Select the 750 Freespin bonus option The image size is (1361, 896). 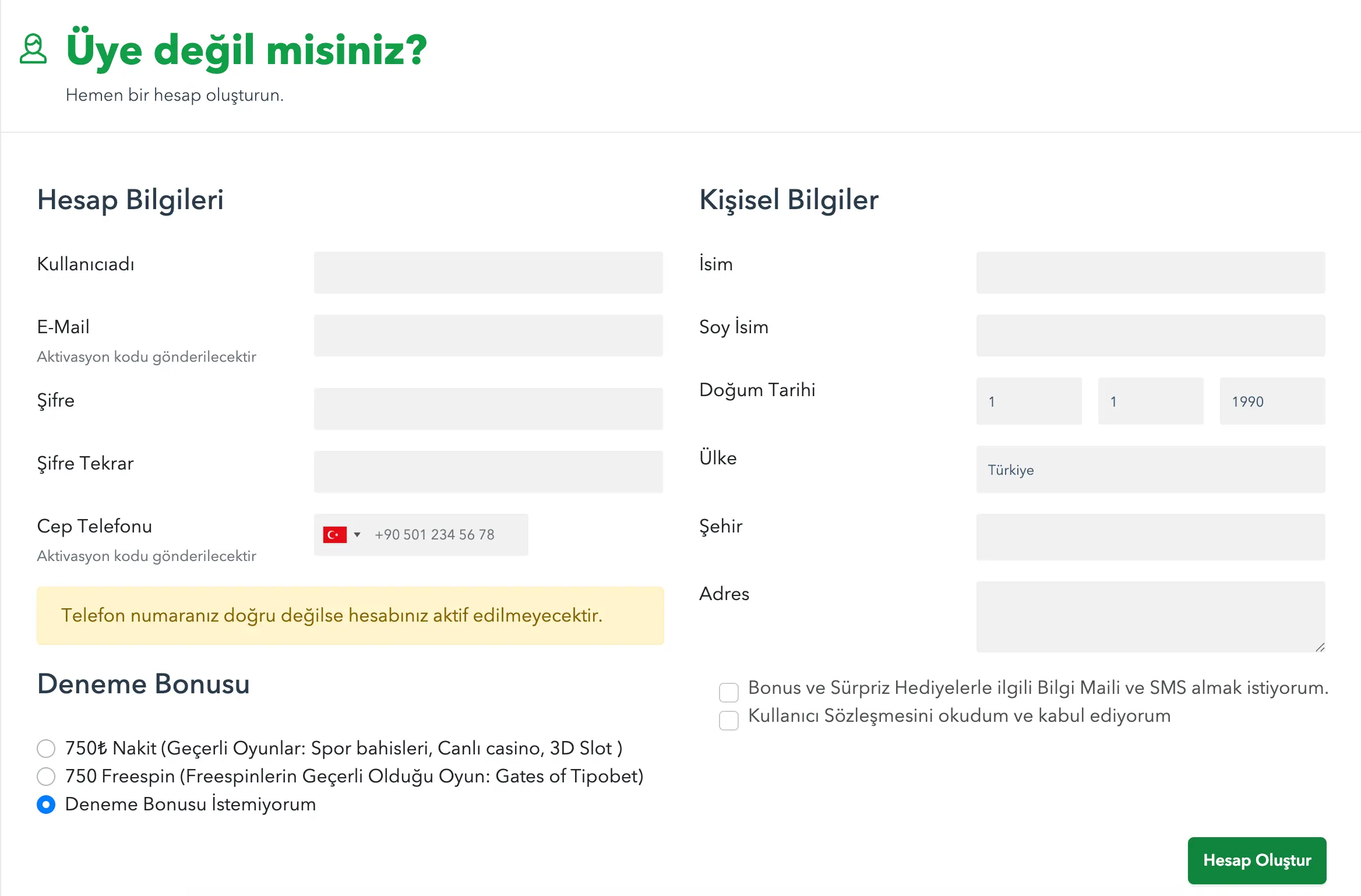click(46, 776)
